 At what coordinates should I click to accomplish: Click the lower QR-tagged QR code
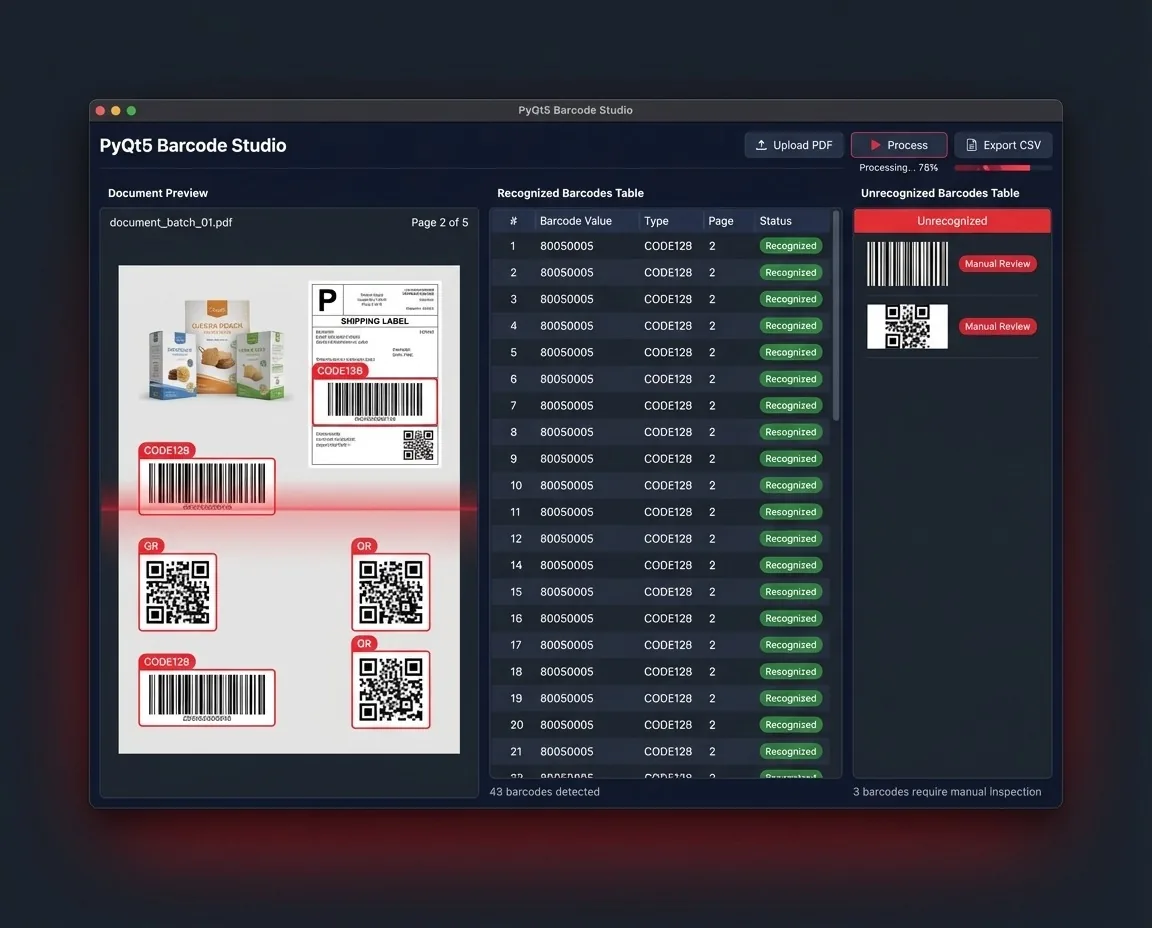pos(390,689)
